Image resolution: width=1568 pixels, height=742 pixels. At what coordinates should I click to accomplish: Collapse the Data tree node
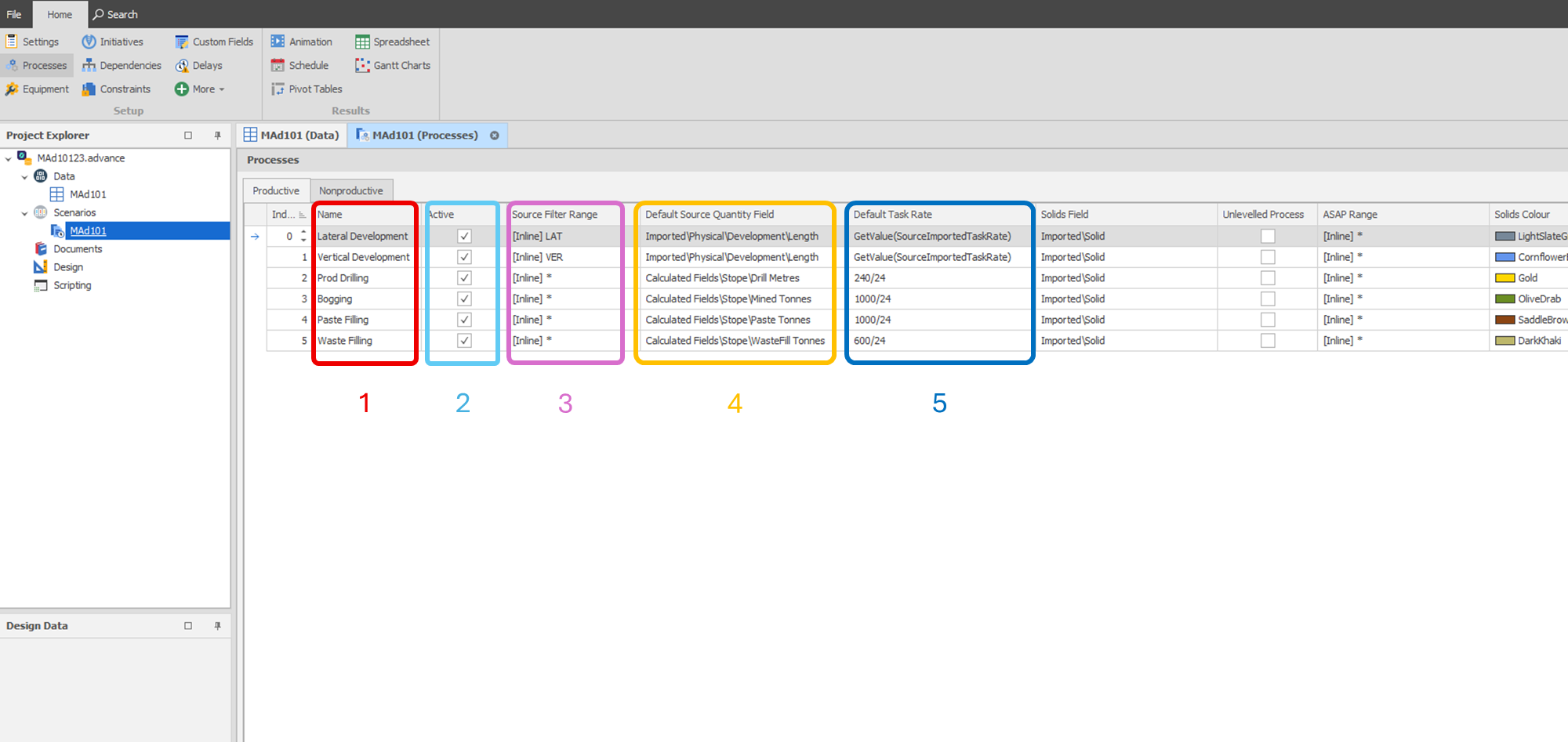[x=24, y=177]
